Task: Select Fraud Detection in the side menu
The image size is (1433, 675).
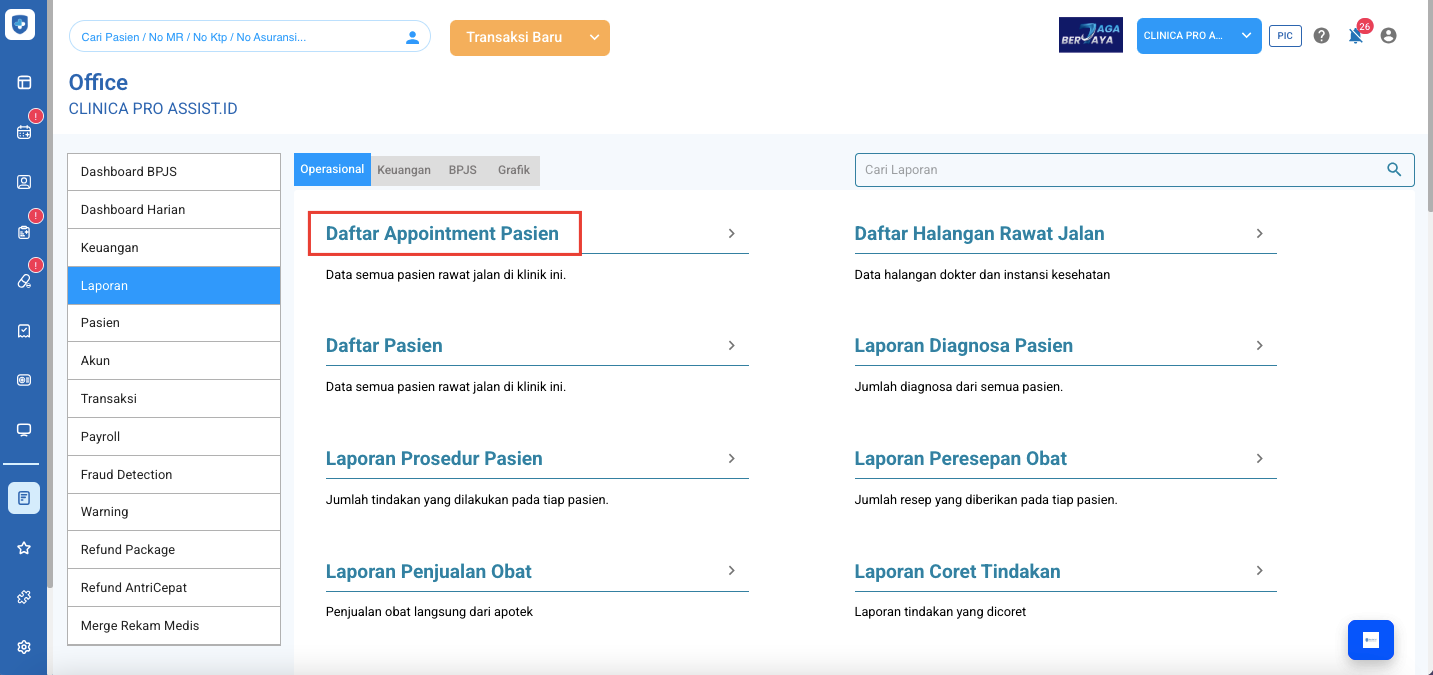Action: click(x=174, y=474)
